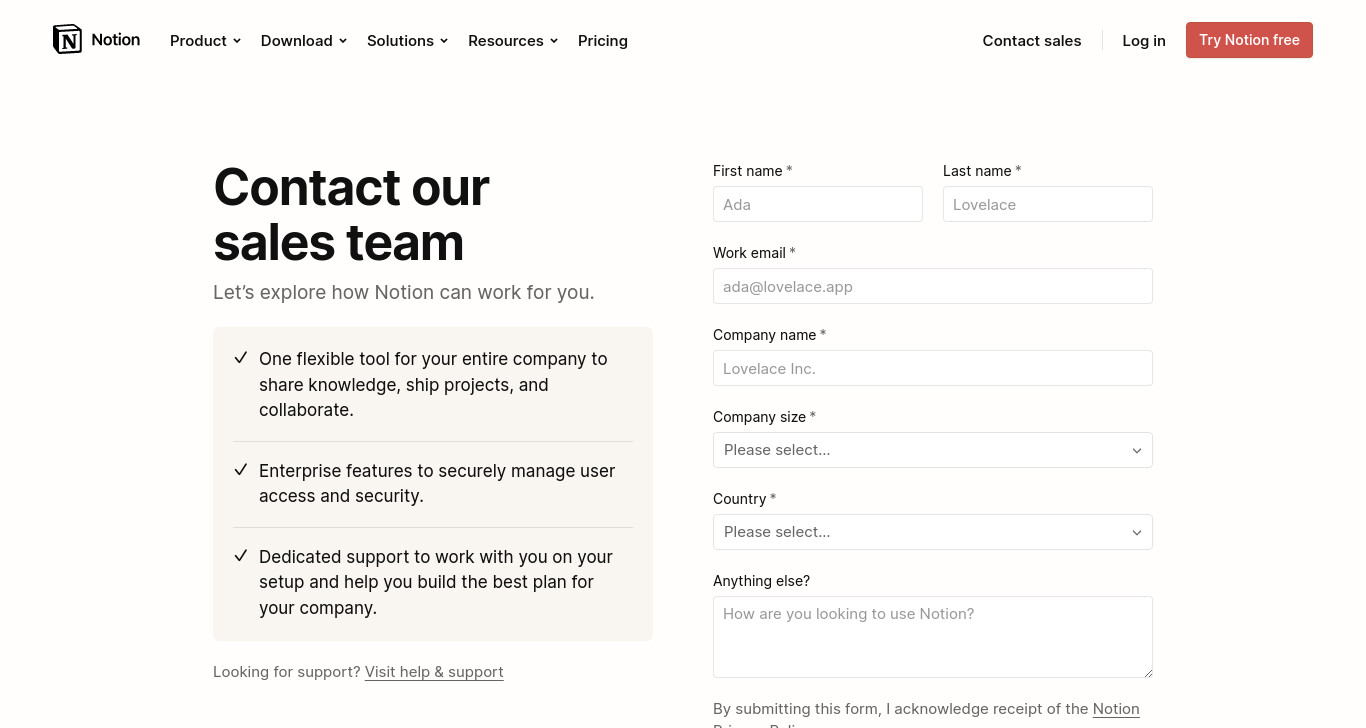The height and width of the screenshot is (728, 1366).
Task: Focus the First name input field
Action: (818, 204)
